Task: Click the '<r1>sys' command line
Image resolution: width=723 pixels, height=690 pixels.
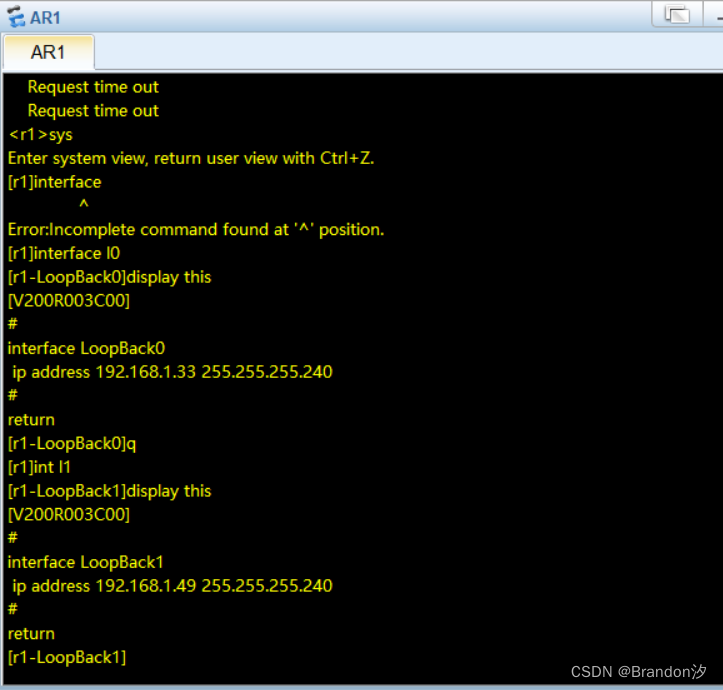Action: [x=41, y=135]
